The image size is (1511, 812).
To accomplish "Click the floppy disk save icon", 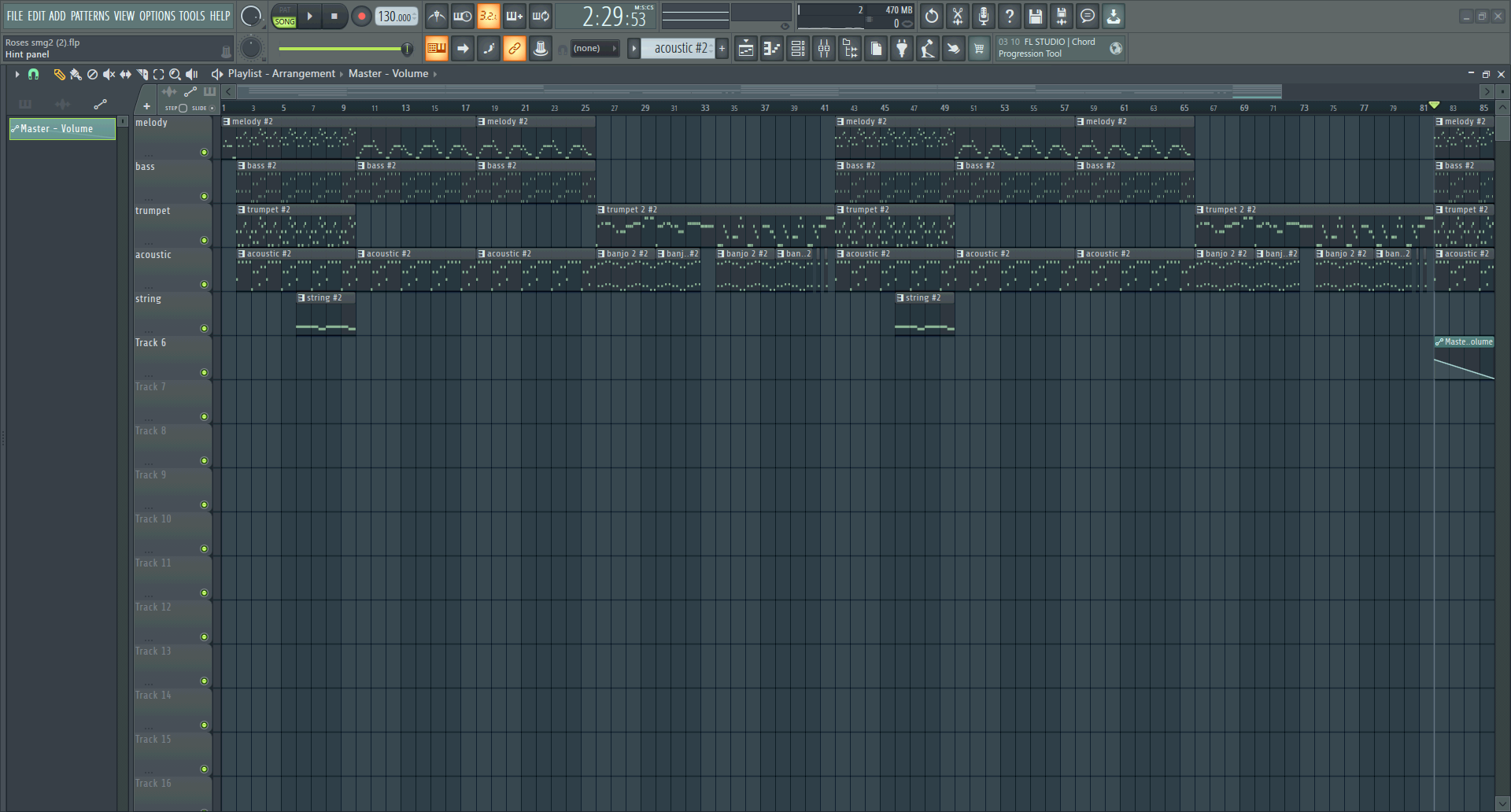I will (1035, 17).
